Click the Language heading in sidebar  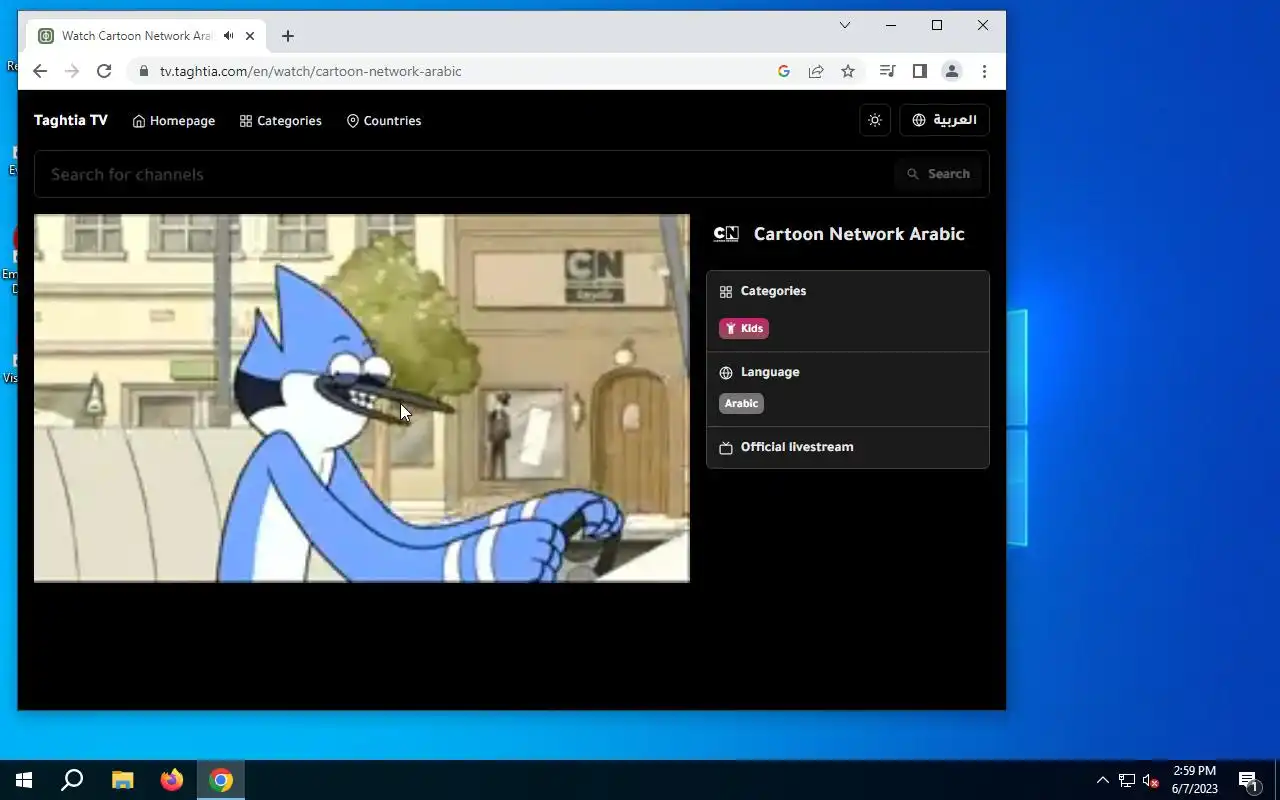click(770, 372)
